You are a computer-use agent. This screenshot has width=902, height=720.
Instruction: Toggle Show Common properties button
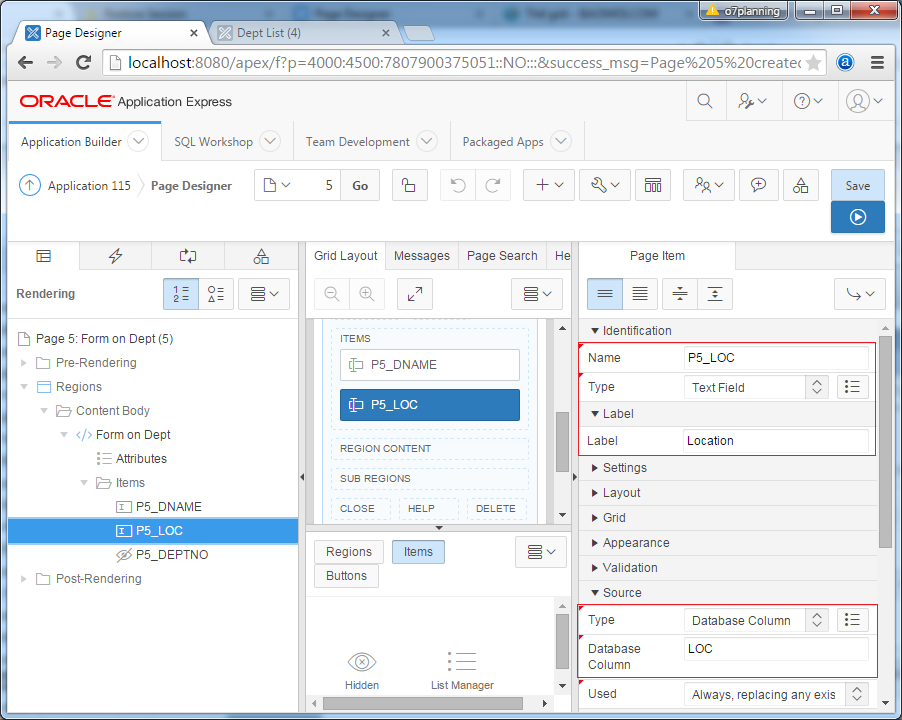[x=605, y=294]
